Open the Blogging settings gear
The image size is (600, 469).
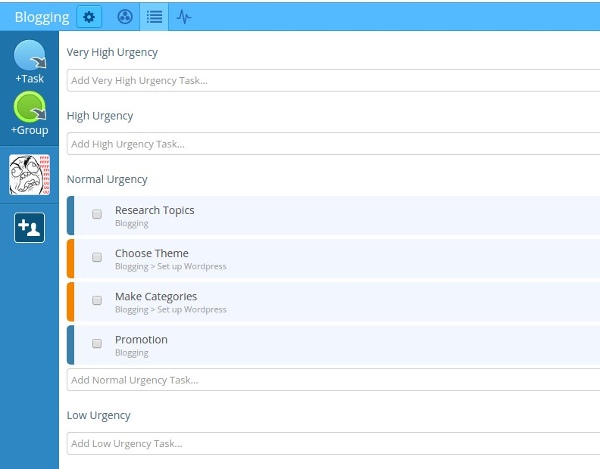(89, 17)
